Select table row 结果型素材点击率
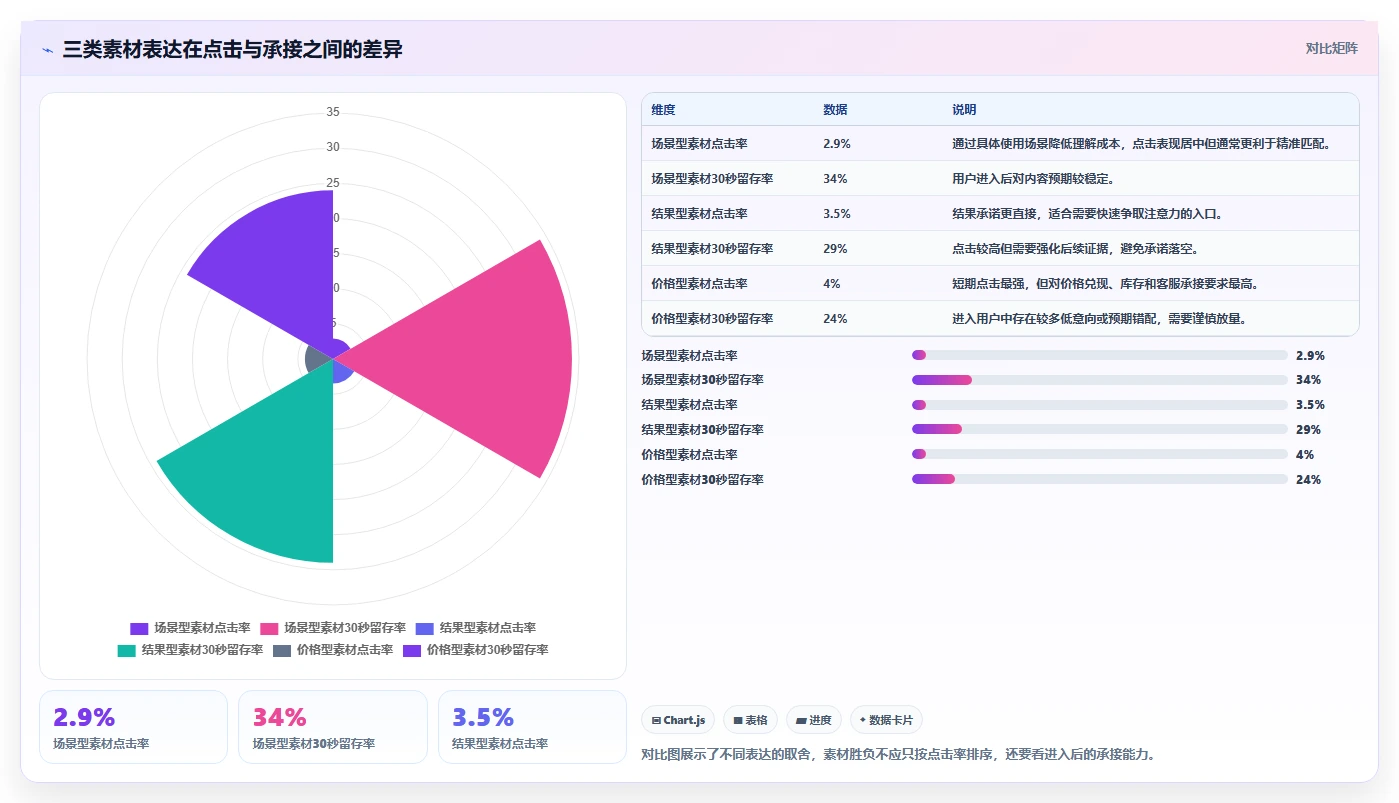 (1000, 213)
